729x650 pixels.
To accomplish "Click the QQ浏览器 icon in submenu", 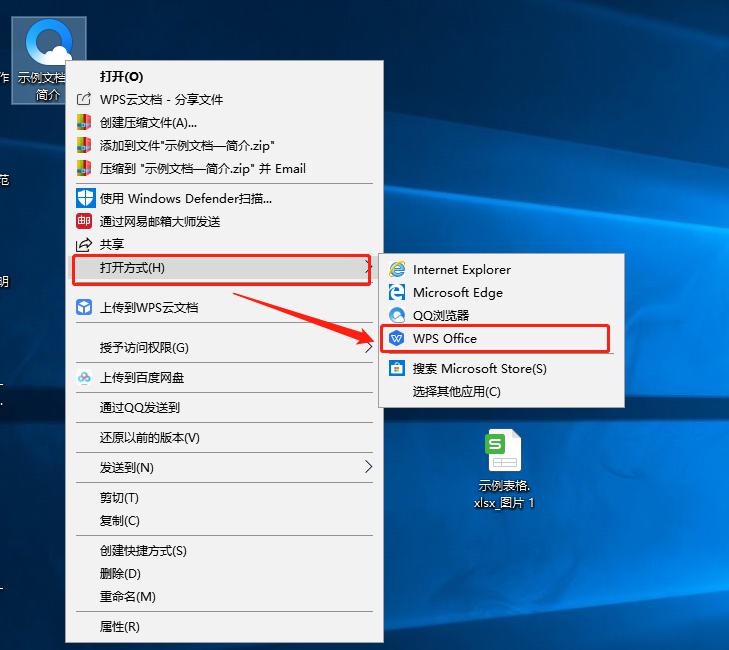I will tap(397, 315).
